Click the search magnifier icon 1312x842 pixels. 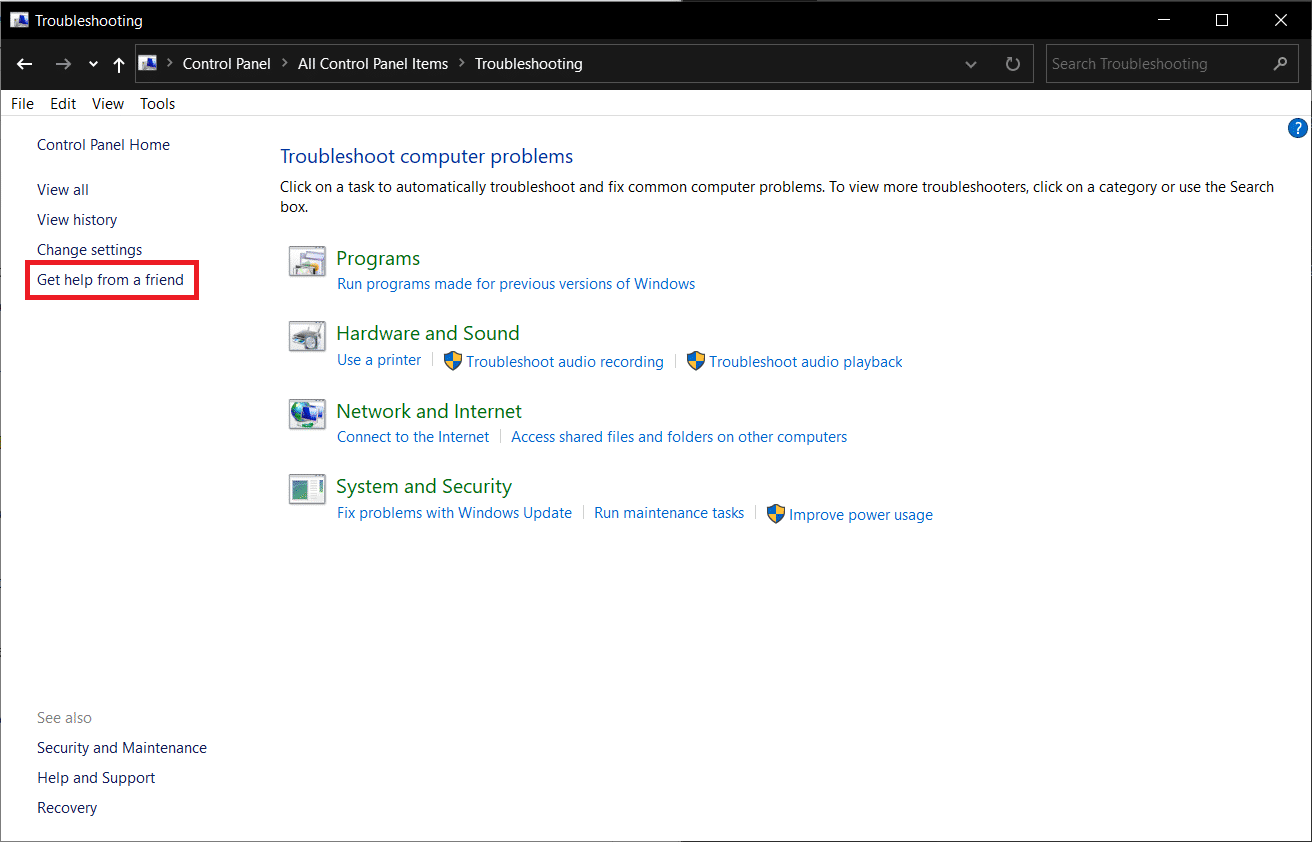(1280, 64)
